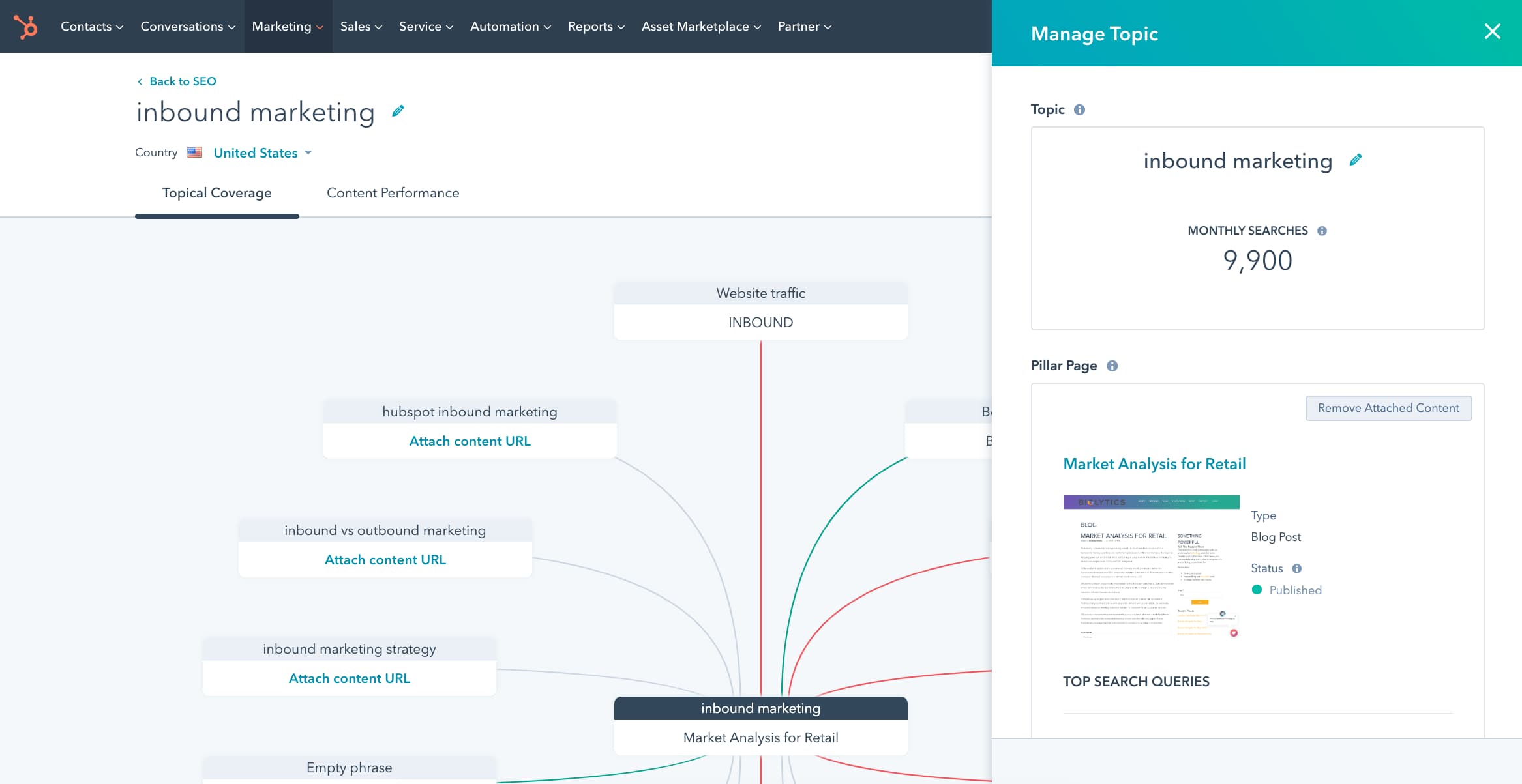This screenshot has height=784, width=1522.
Task: Click the Published status indicator dot
Action: point(1257,589)
